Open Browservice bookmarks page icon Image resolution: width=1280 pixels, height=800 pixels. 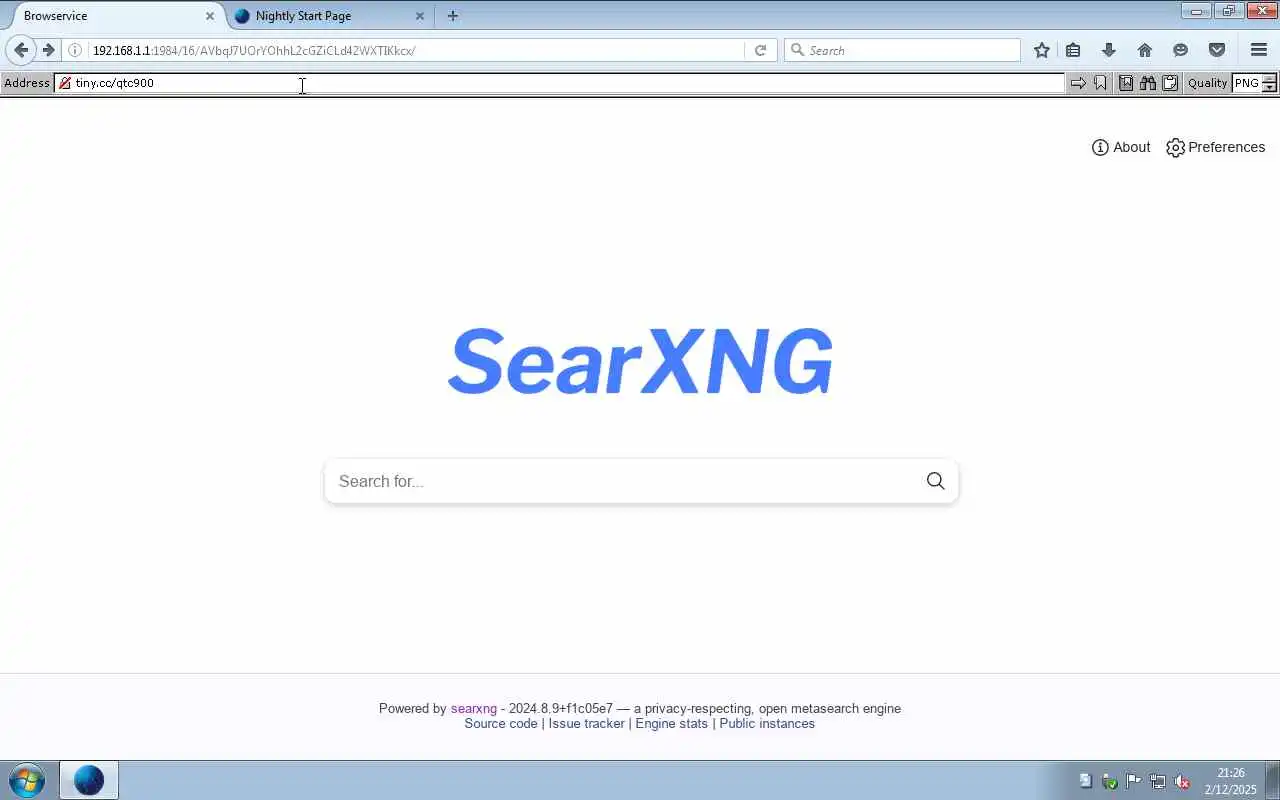tap(1126, 83)
